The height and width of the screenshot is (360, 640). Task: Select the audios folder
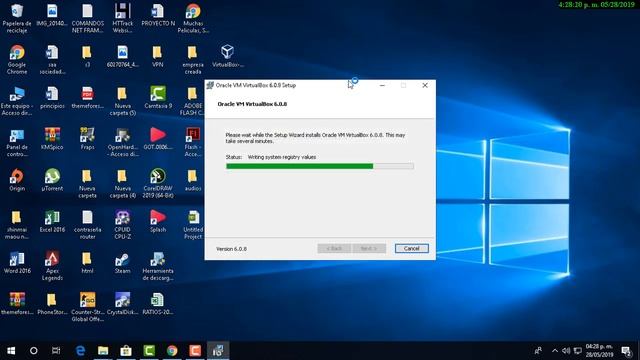(x=193, y=180)
